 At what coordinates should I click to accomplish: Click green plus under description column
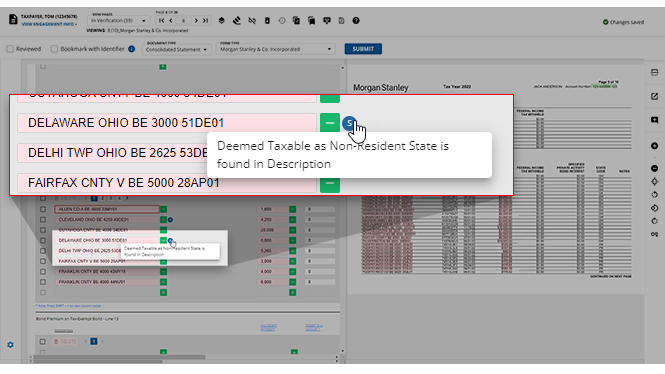click(163, 293)
